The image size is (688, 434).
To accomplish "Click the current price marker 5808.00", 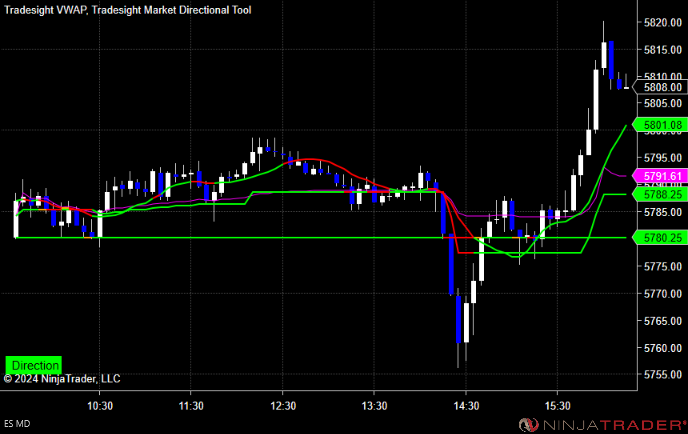I will pyautogui.click(x=660, y=87).
